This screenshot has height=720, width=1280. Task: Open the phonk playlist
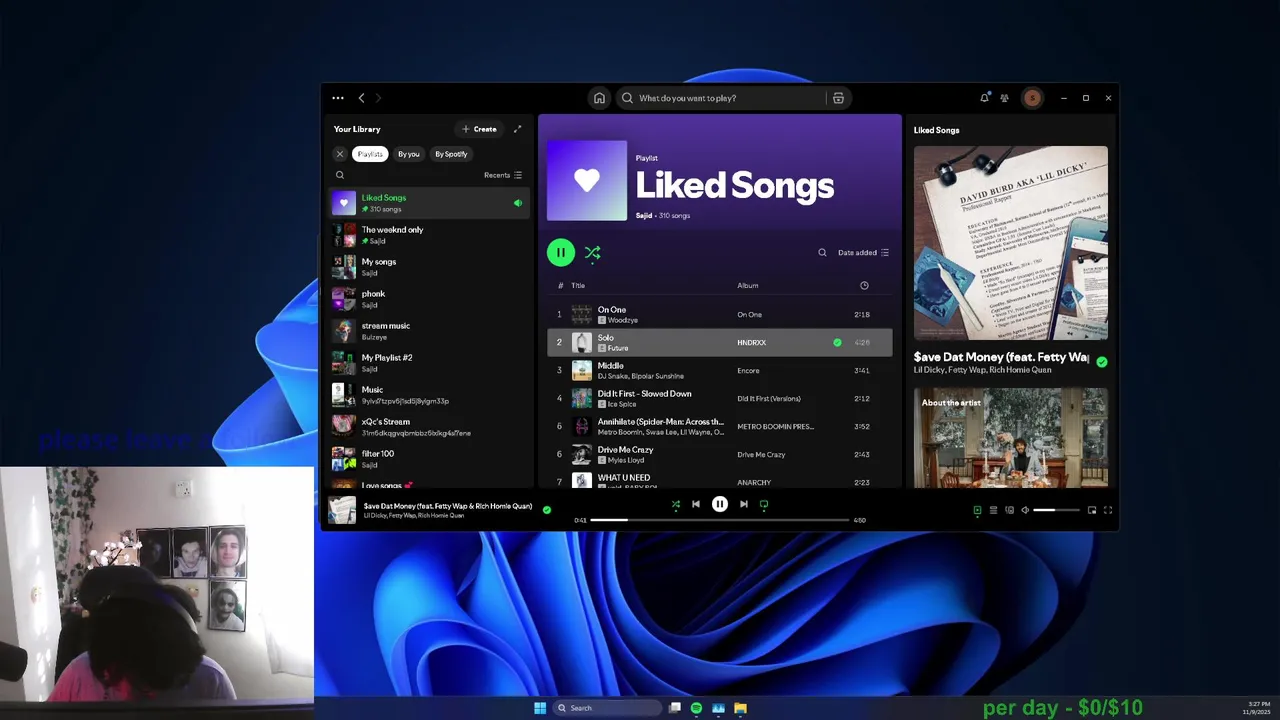(430, 299)
